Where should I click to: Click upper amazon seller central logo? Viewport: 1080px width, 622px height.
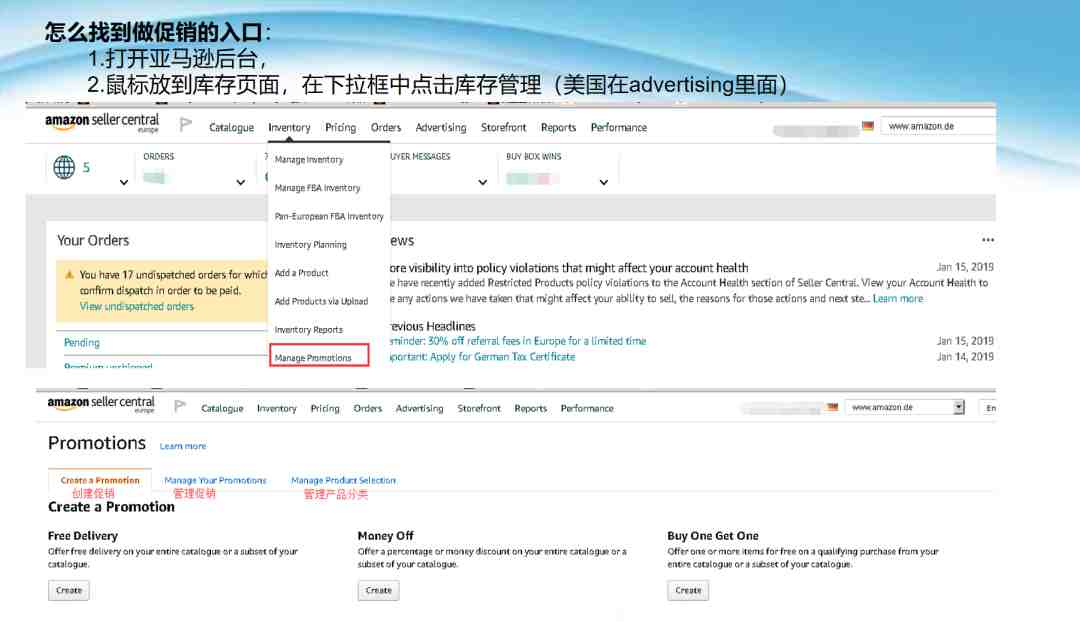pos(102,123)
